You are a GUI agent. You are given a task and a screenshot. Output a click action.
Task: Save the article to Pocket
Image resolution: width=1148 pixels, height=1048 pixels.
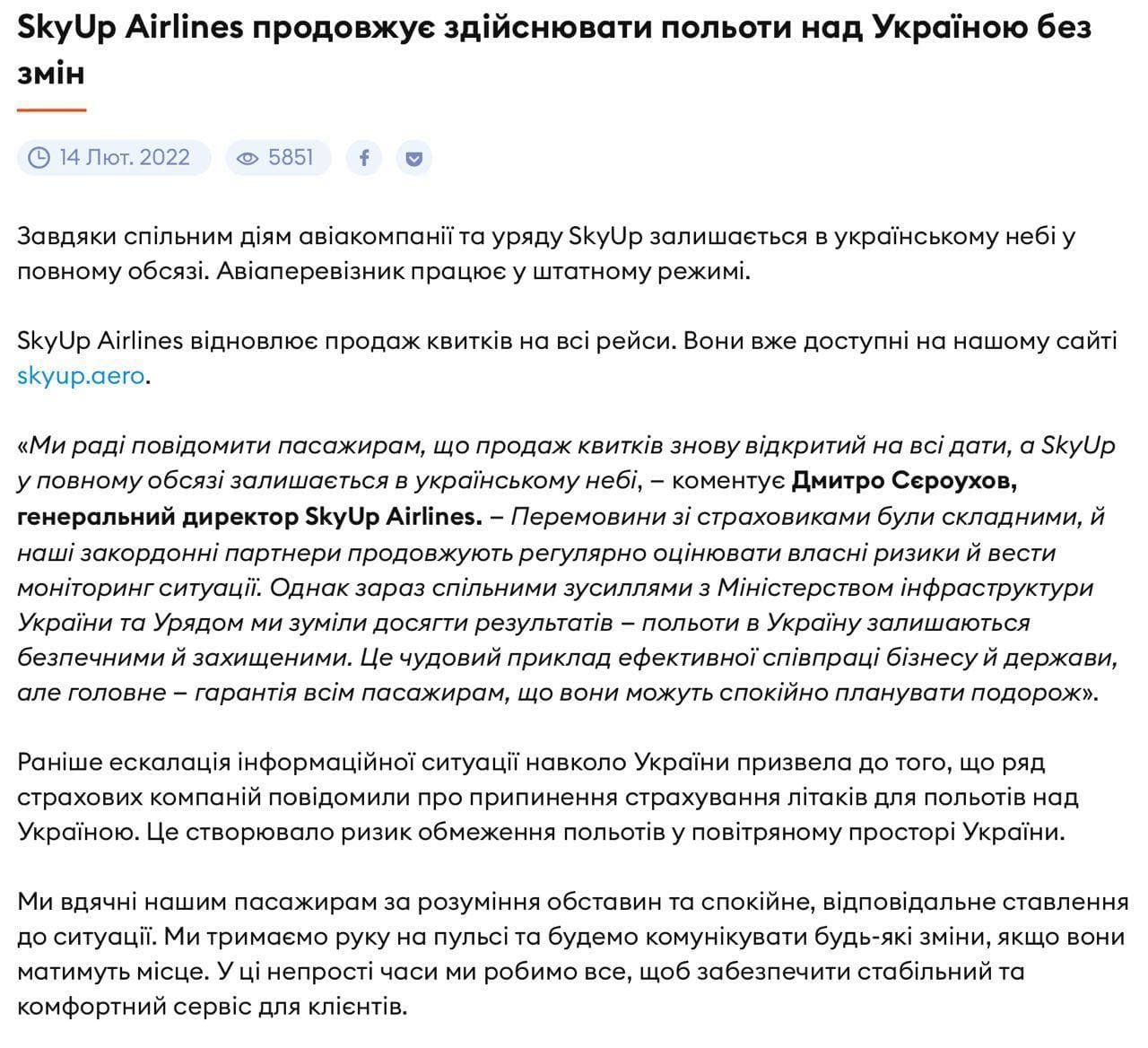coord(413,158)
